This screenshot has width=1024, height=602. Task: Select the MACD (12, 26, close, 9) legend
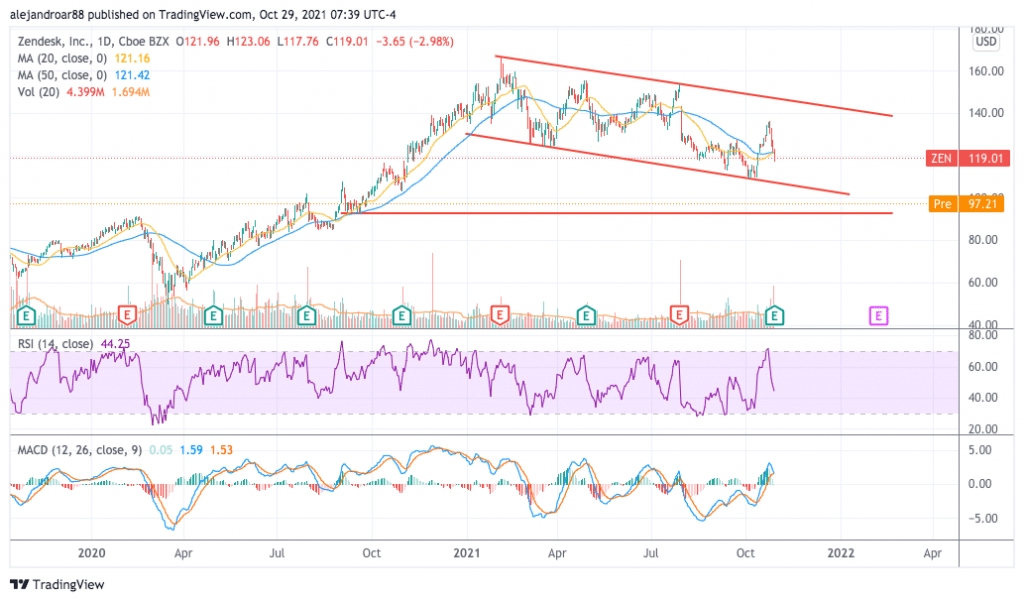pos(79,450)
